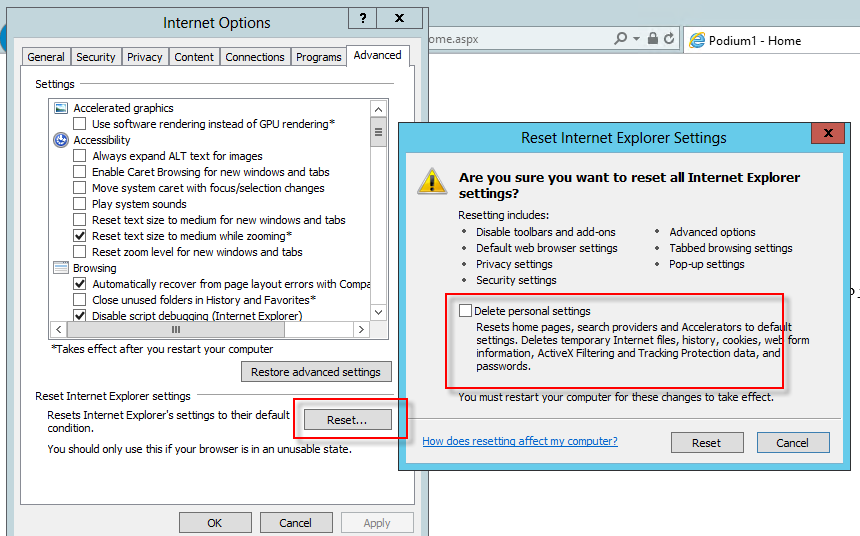Check Reset zoom level for new windows
This screenshot has width=860, height=536.
[80, 252]
